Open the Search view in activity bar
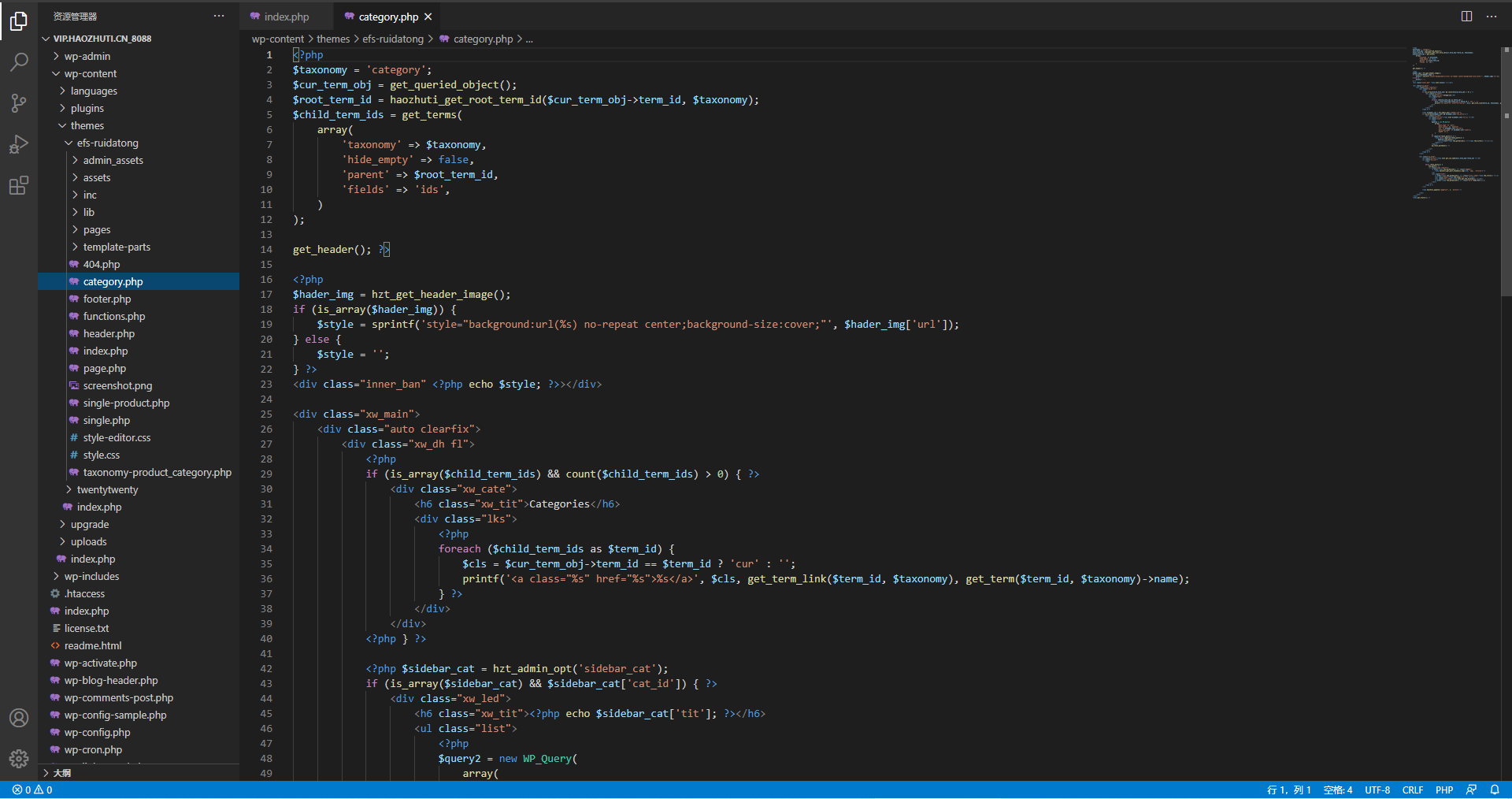Viewport: 1512px width, 799px height. tap(19, 61)
